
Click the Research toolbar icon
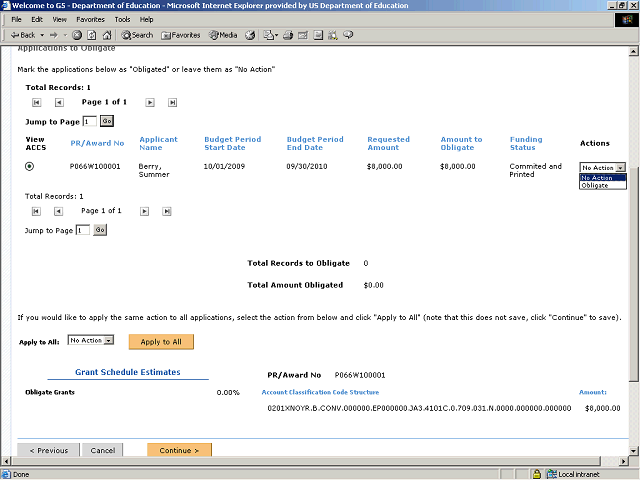pos(333,35)
